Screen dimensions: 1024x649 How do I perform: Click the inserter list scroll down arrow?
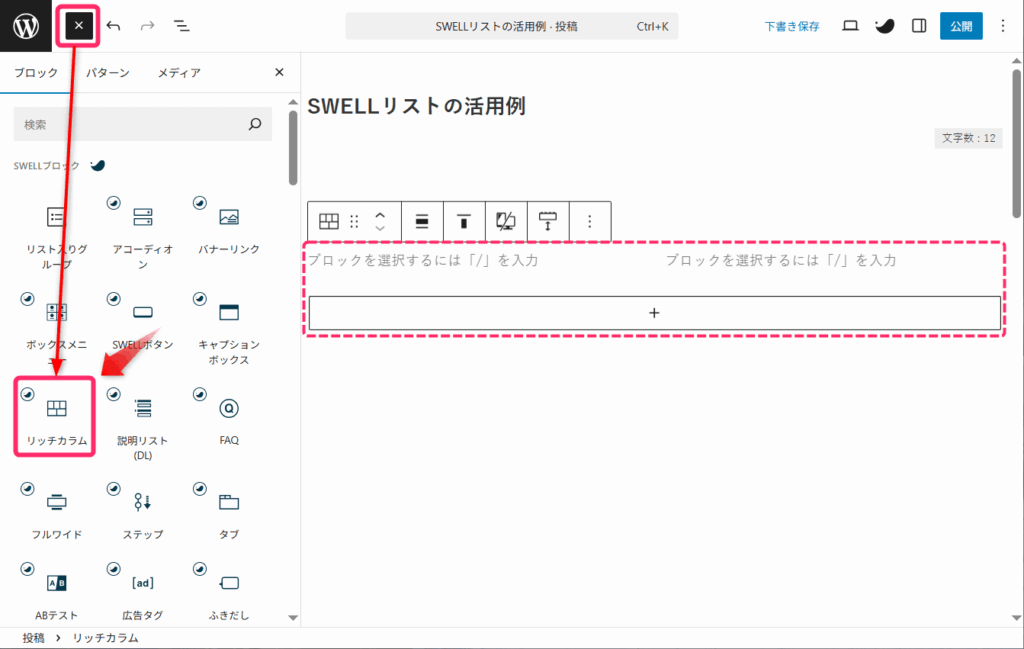(x=293, y=617)
